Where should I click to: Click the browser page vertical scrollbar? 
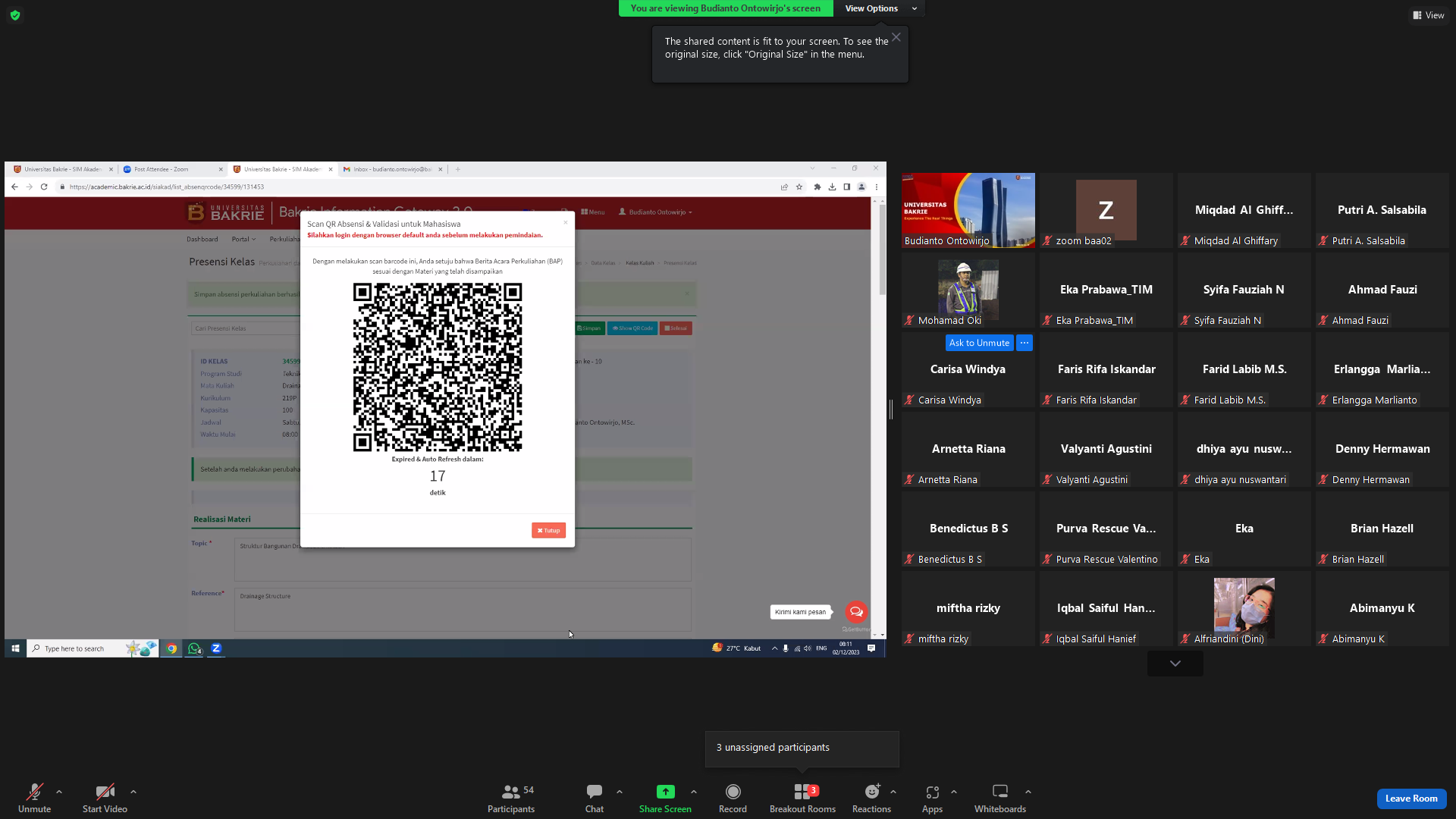click(882, 250)
